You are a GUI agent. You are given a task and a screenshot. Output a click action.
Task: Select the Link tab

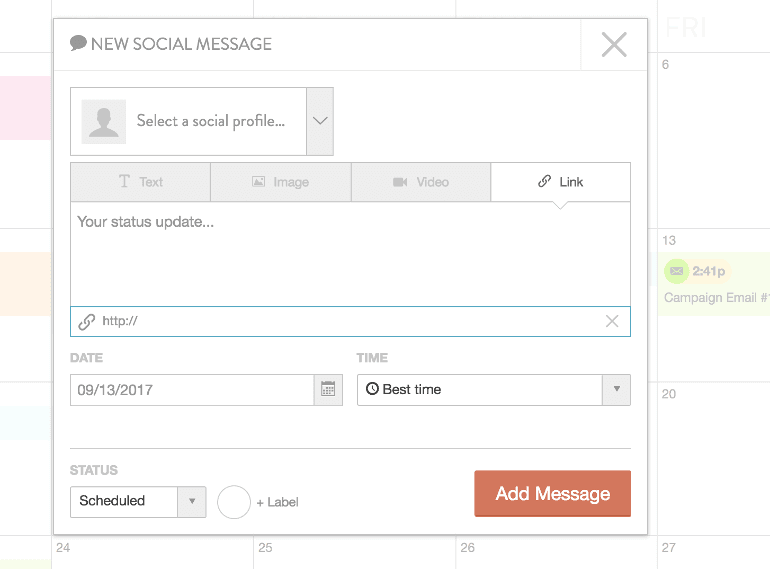pyautogui.click(x=560, y=182)
